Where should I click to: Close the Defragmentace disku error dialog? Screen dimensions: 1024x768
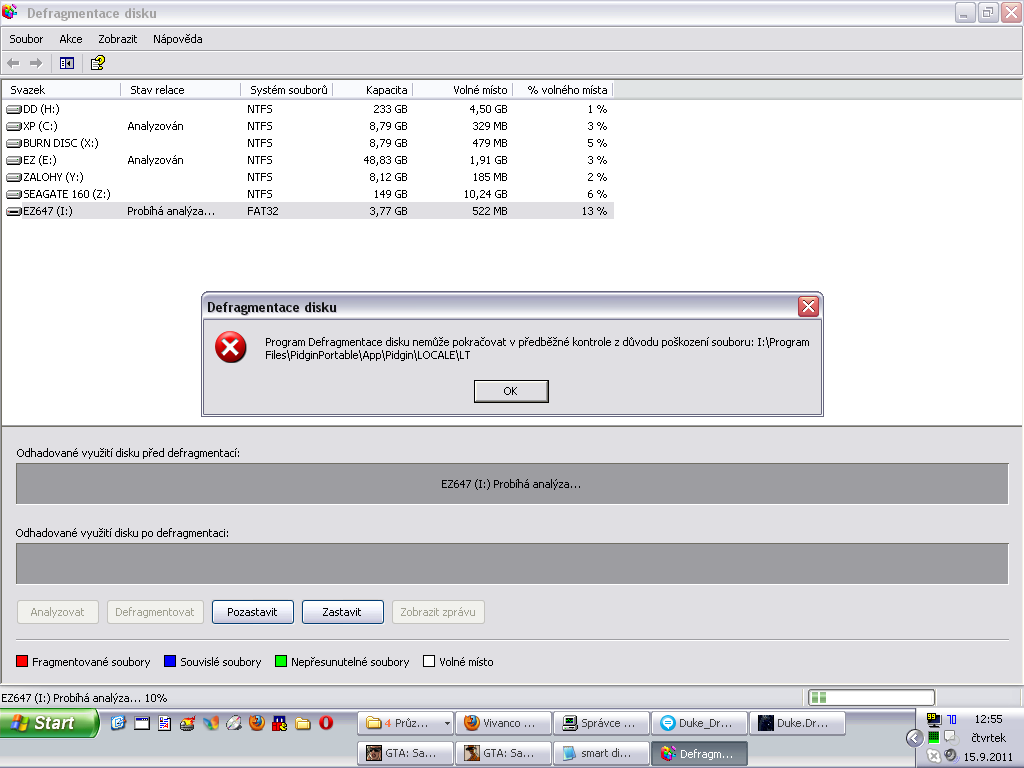[x=808, y=306]
